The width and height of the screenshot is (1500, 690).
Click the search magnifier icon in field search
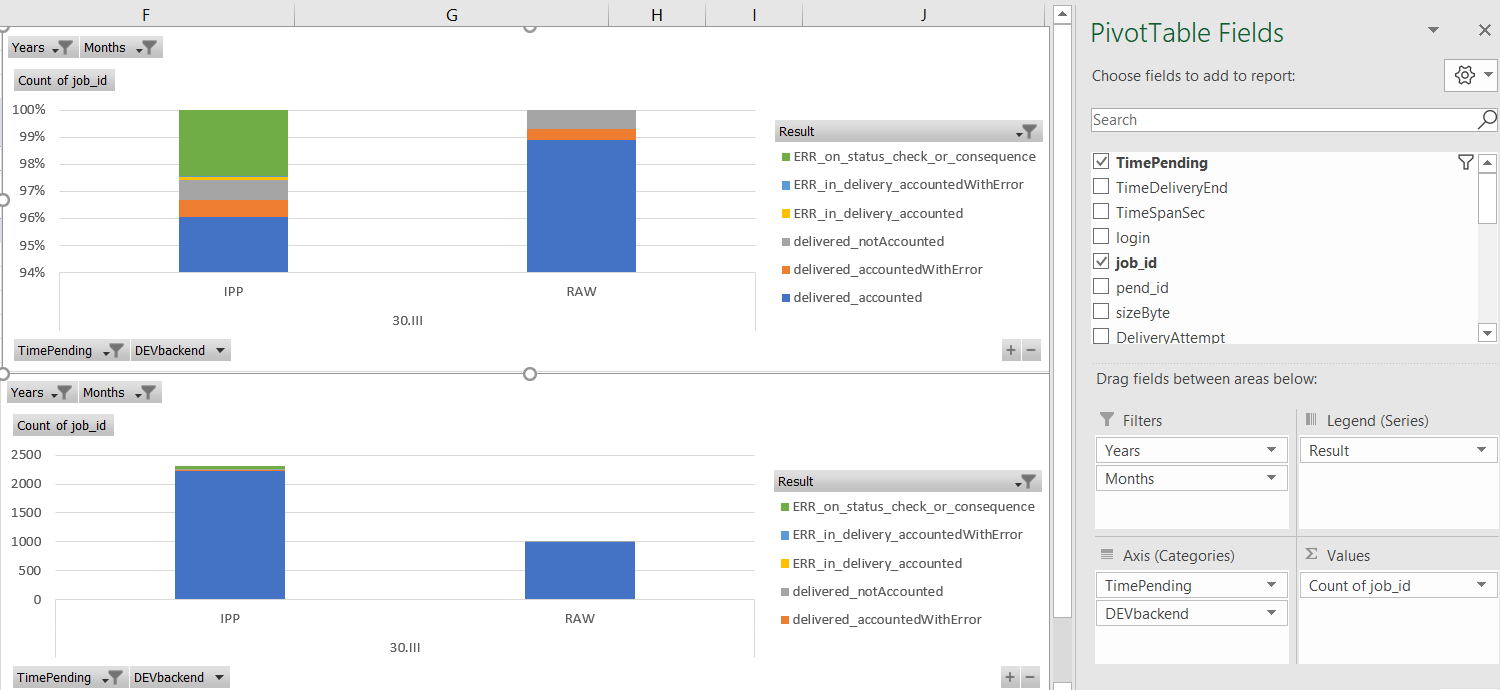[1487, 120]
